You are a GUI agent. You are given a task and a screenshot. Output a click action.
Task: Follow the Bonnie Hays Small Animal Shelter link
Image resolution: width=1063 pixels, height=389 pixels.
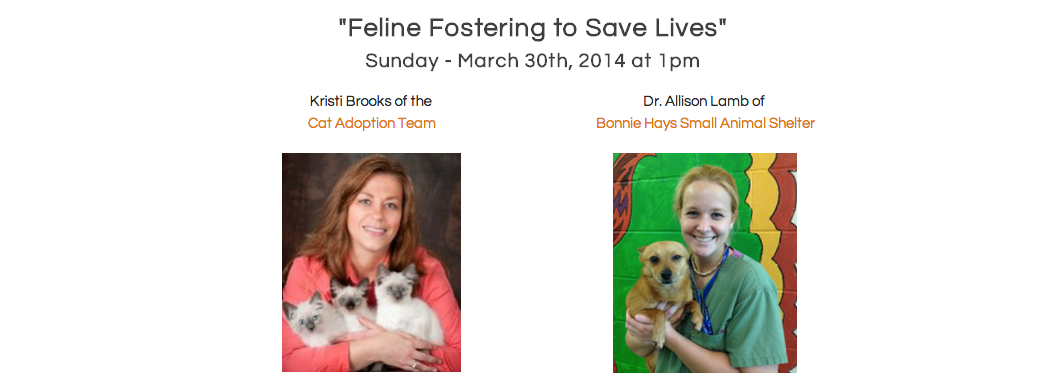[705, 123]
